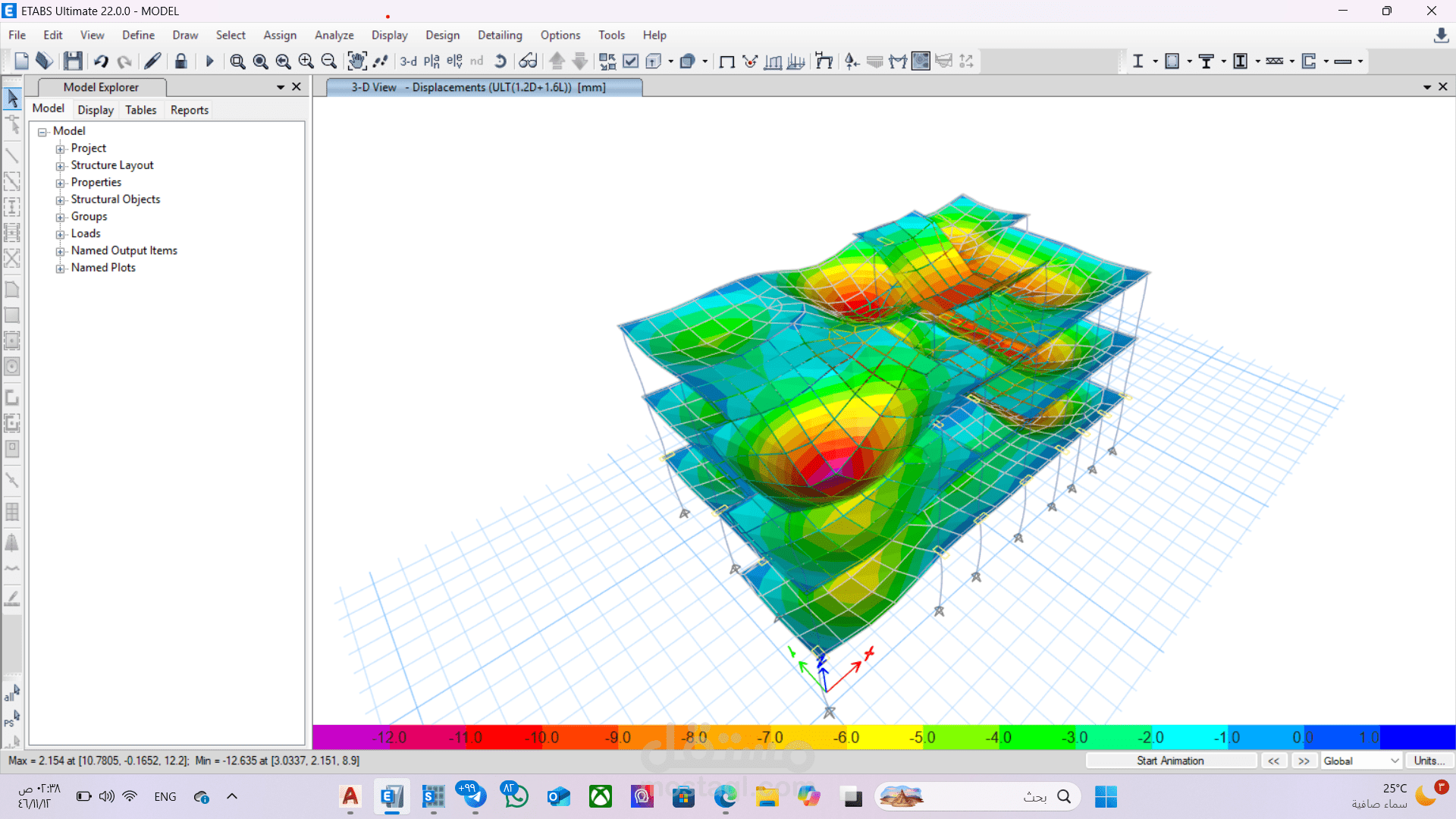This screenshot has height=819, width=1456.
Task: Expand the Loads tree node
Action: coord(61,234)
